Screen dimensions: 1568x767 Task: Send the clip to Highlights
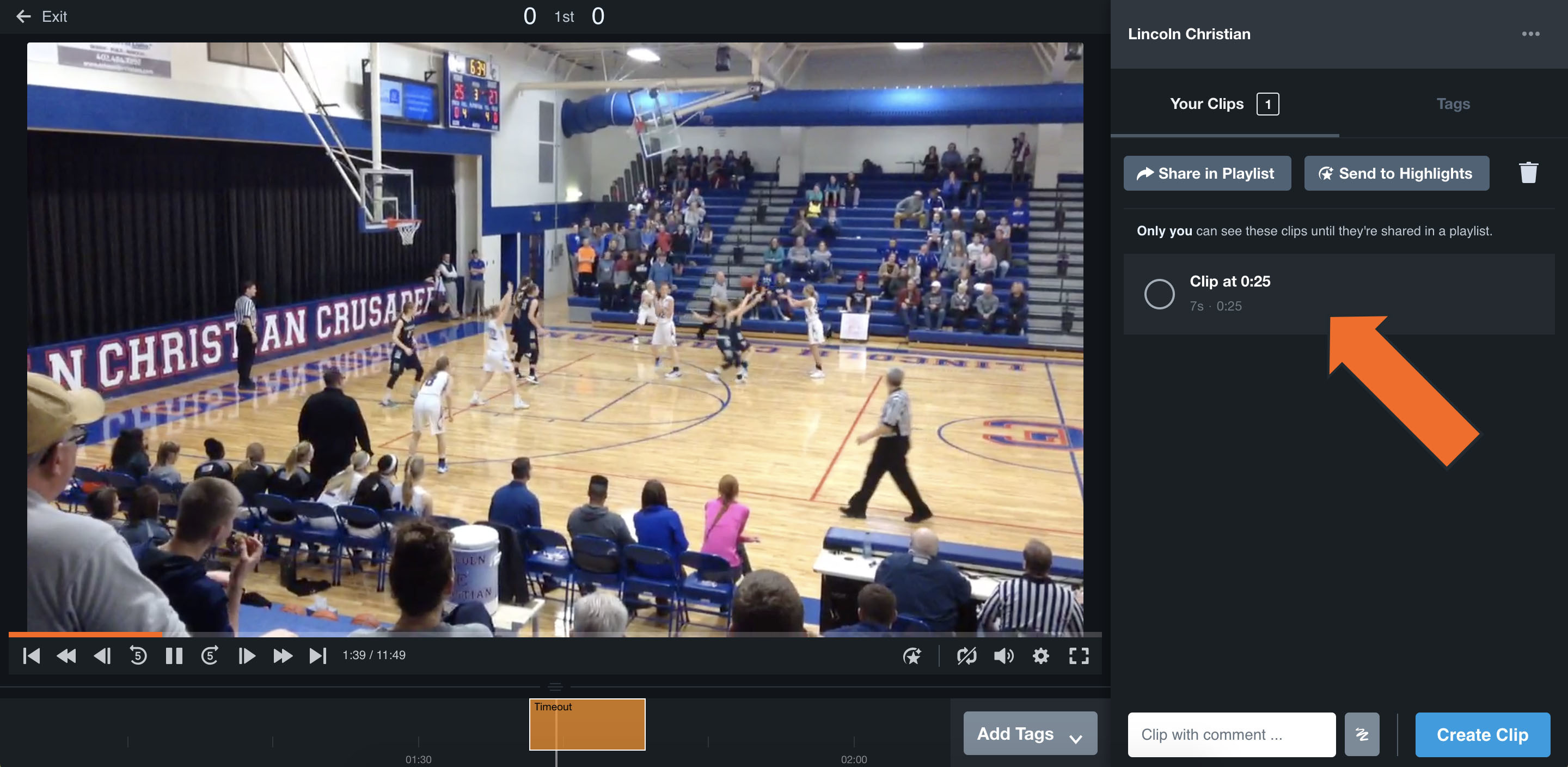tap(1396, 173)
